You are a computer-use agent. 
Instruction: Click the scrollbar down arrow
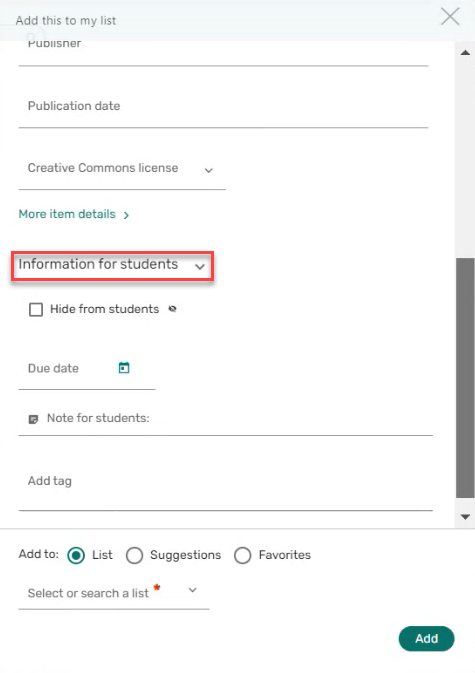465,517
